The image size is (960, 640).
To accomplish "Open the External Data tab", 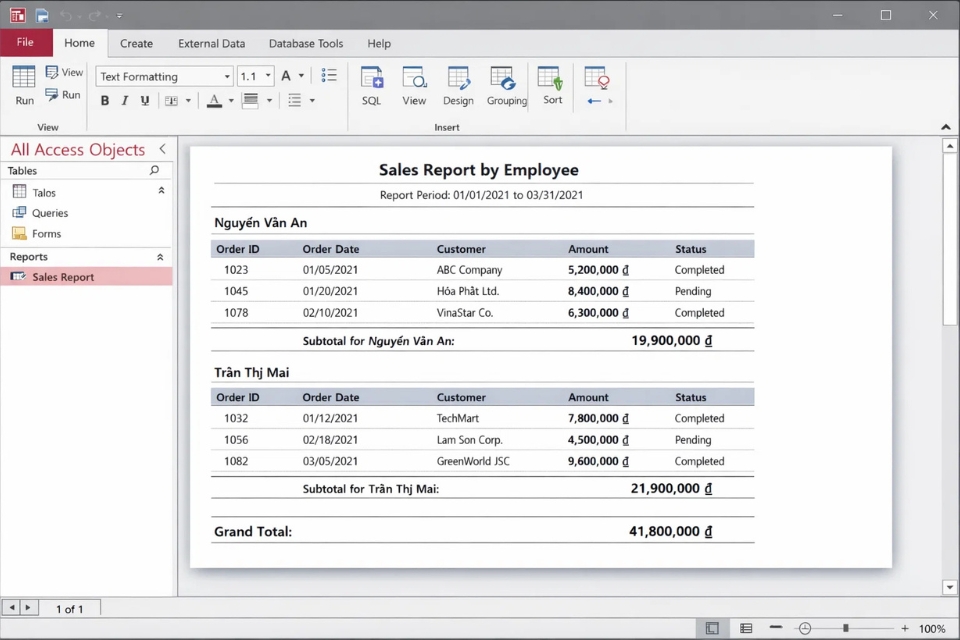I will tap(211, 43).
